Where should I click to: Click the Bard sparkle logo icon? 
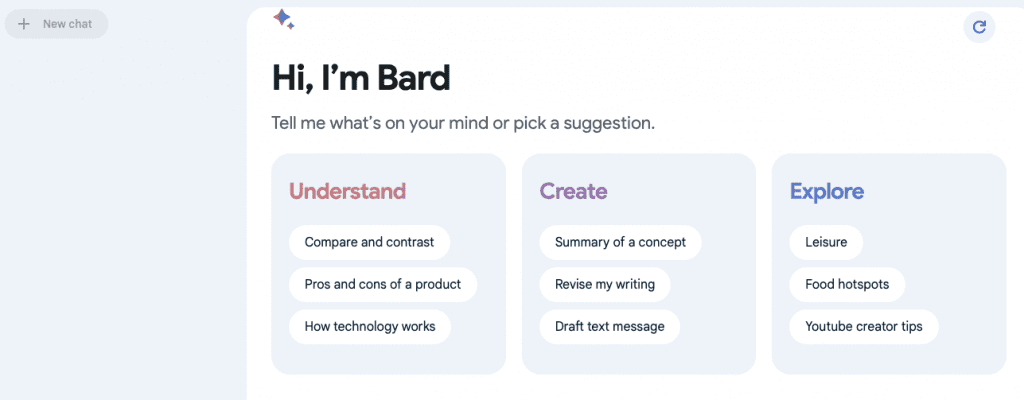pyautogui.click(x=283, y=18)
